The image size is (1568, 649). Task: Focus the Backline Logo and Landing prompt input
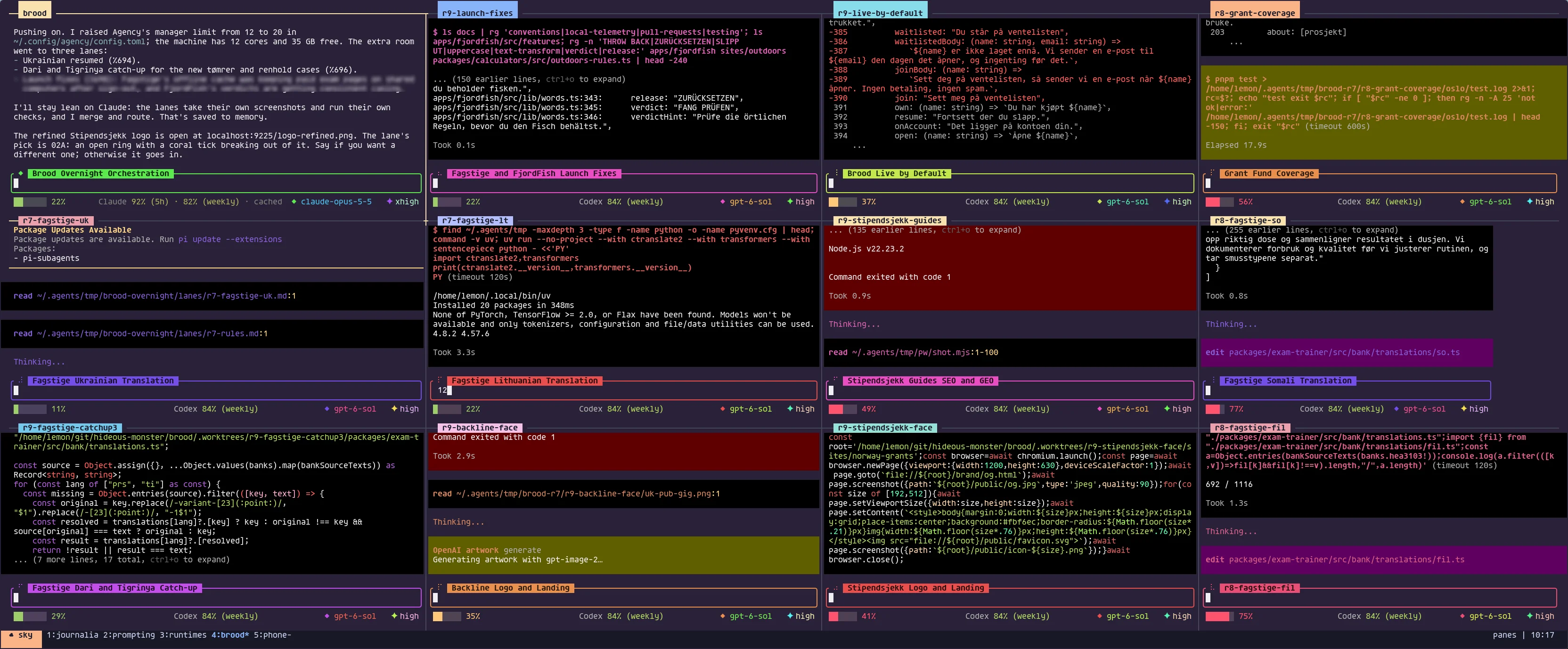coord(623,598)
